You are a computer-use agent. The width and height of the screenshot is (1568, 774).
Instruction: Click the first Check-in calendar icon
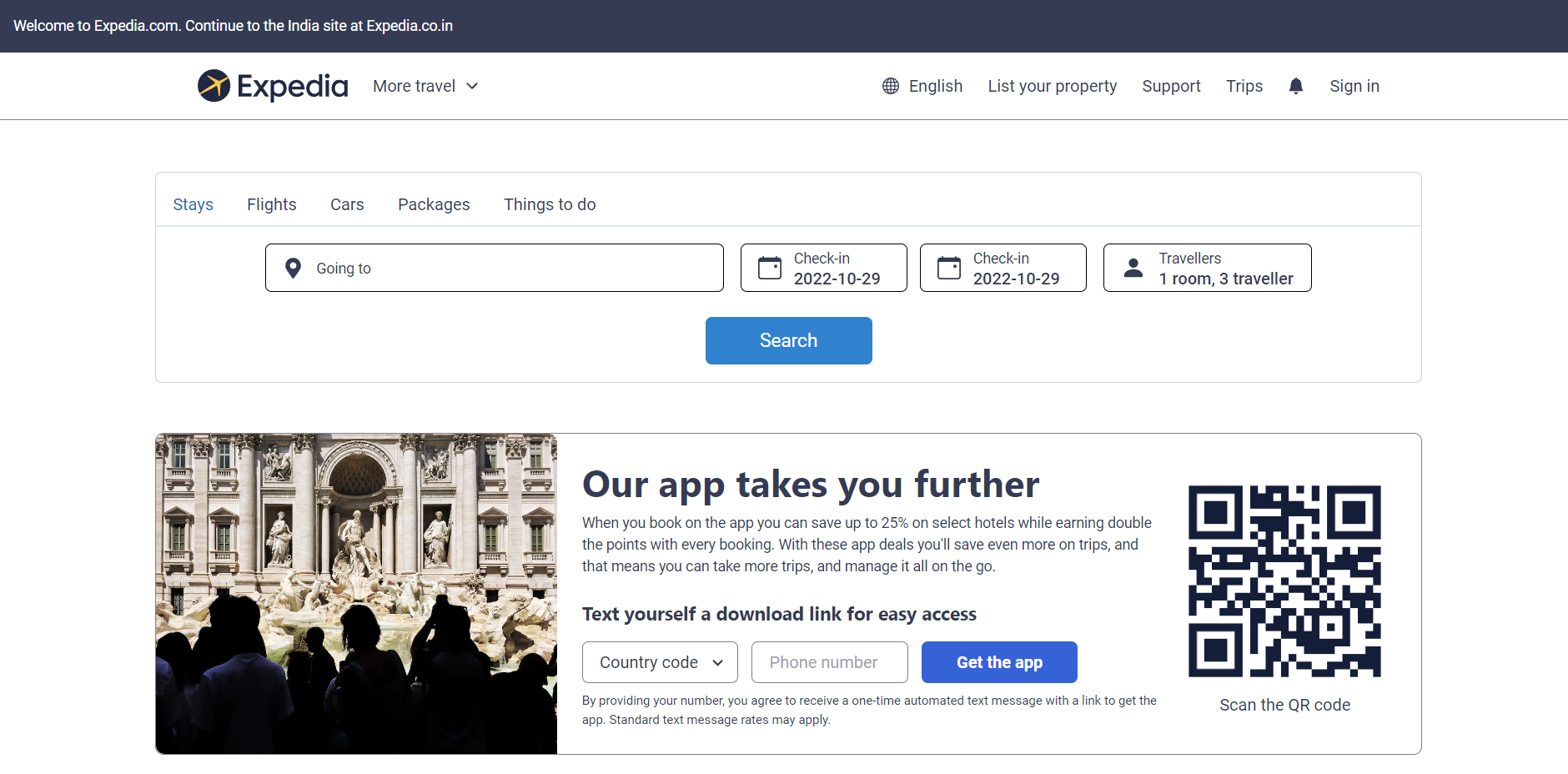[x=769, y=268]
